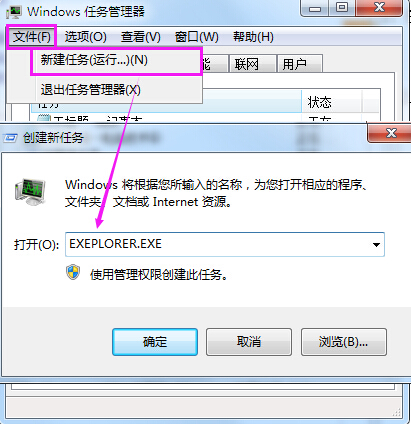The width and height of the screenshot is (411, 424).
Task: Open the 文件(F) menu
Action: [32, 36]
